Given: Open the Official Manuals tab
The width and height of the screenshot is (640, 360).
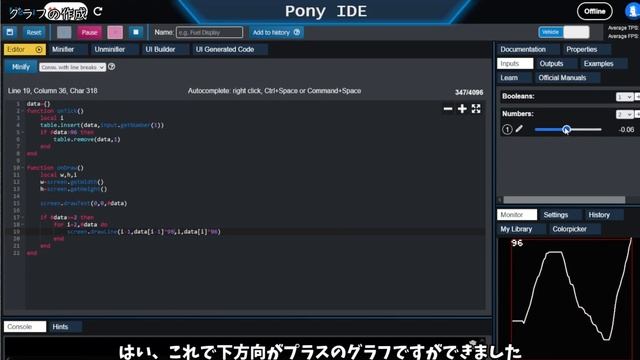Looking at the screenshot, I should [x=567, y=78].
